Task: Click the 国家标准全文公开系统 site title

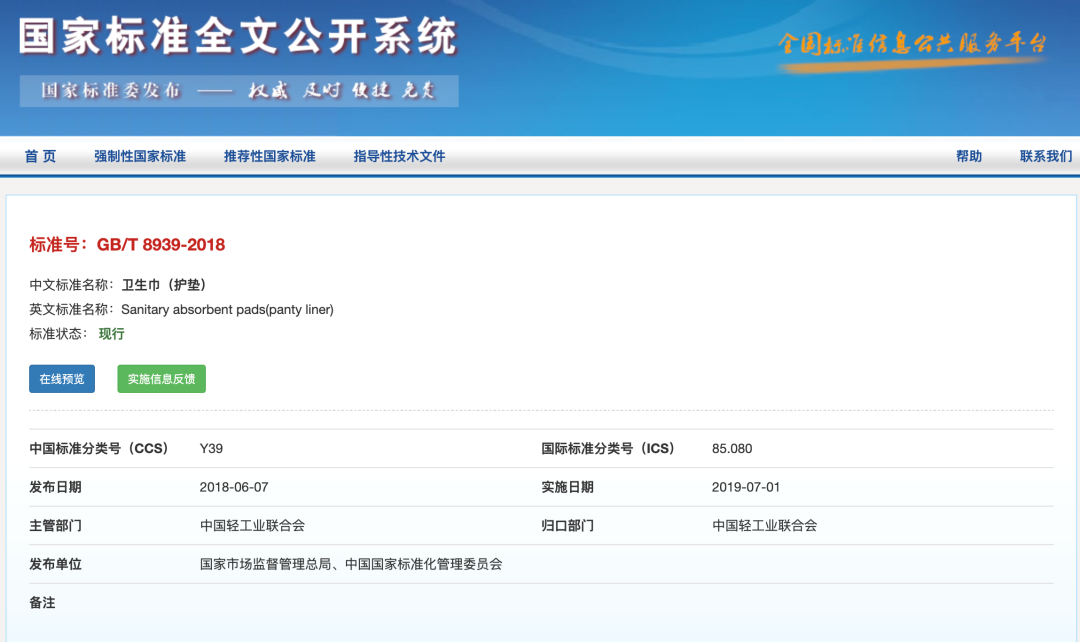Action: pos(238,36)
